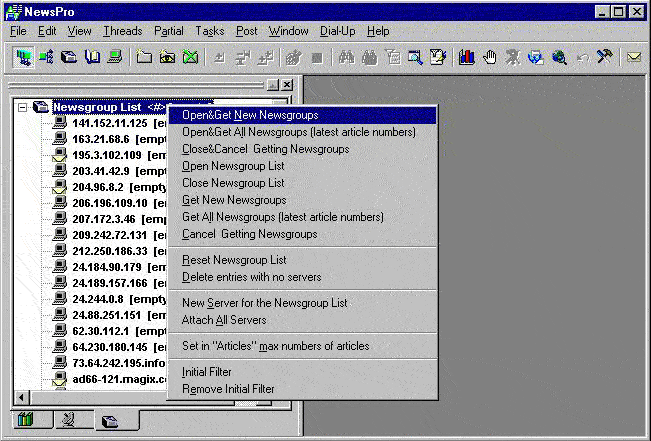
Task: Click the globe with magnifier icon
Action: (x=559, y=57)
